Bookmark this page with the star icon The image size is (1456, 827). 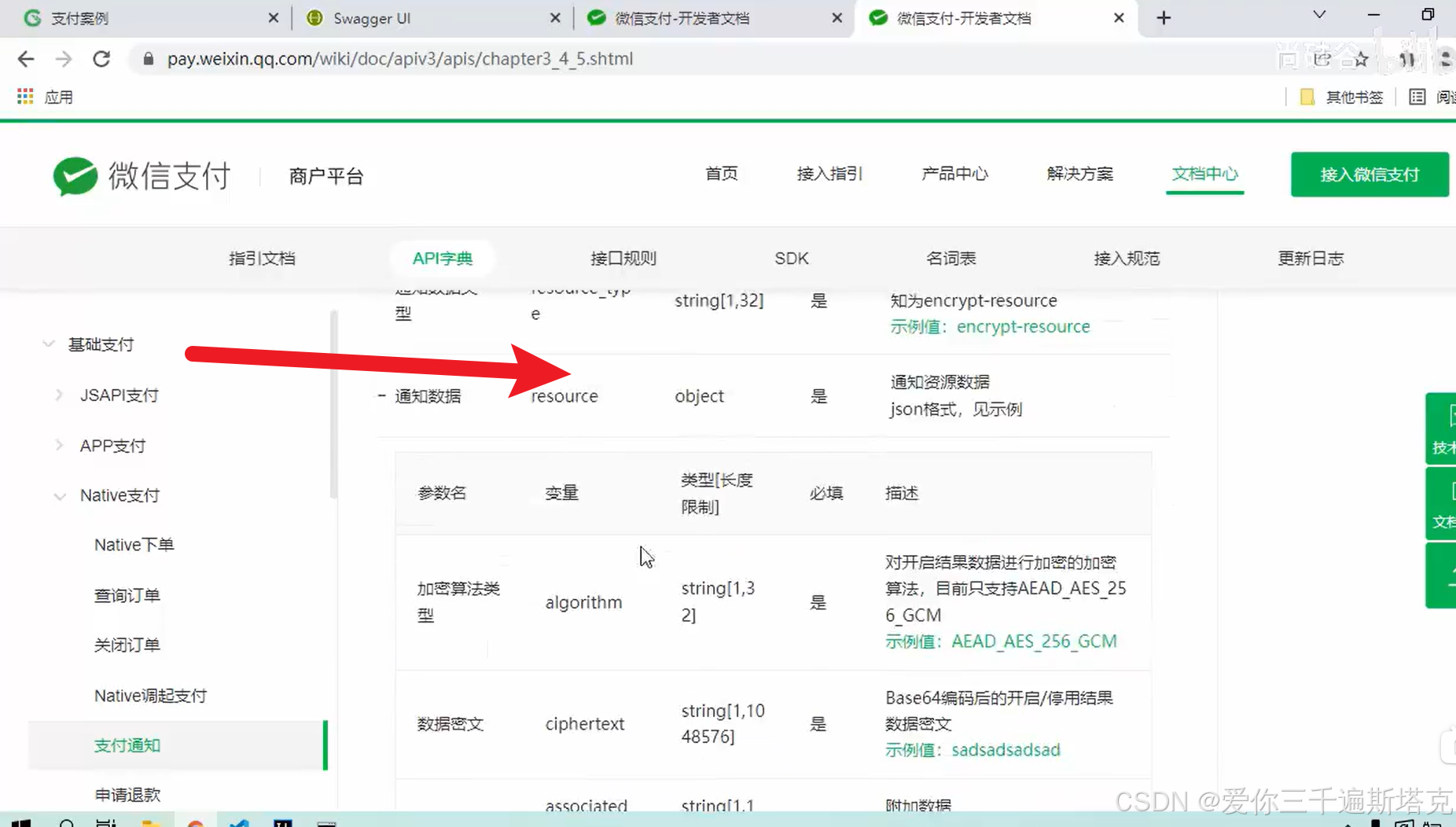coord(1361,59)
